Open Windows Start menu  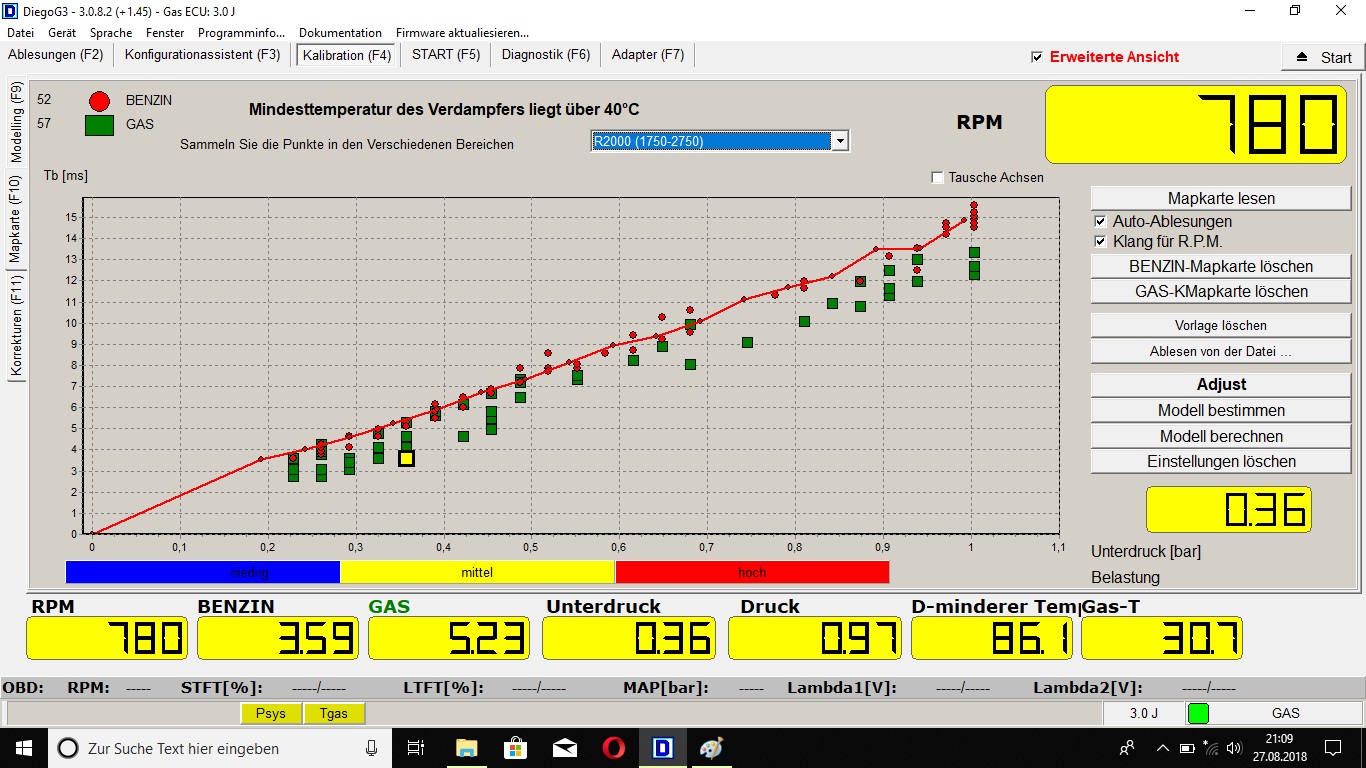pyautogui.click(x=22, y=748)
